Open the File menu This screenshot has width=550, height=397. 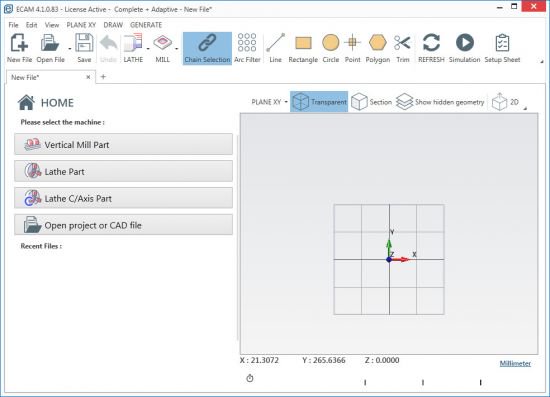(13, 25)
